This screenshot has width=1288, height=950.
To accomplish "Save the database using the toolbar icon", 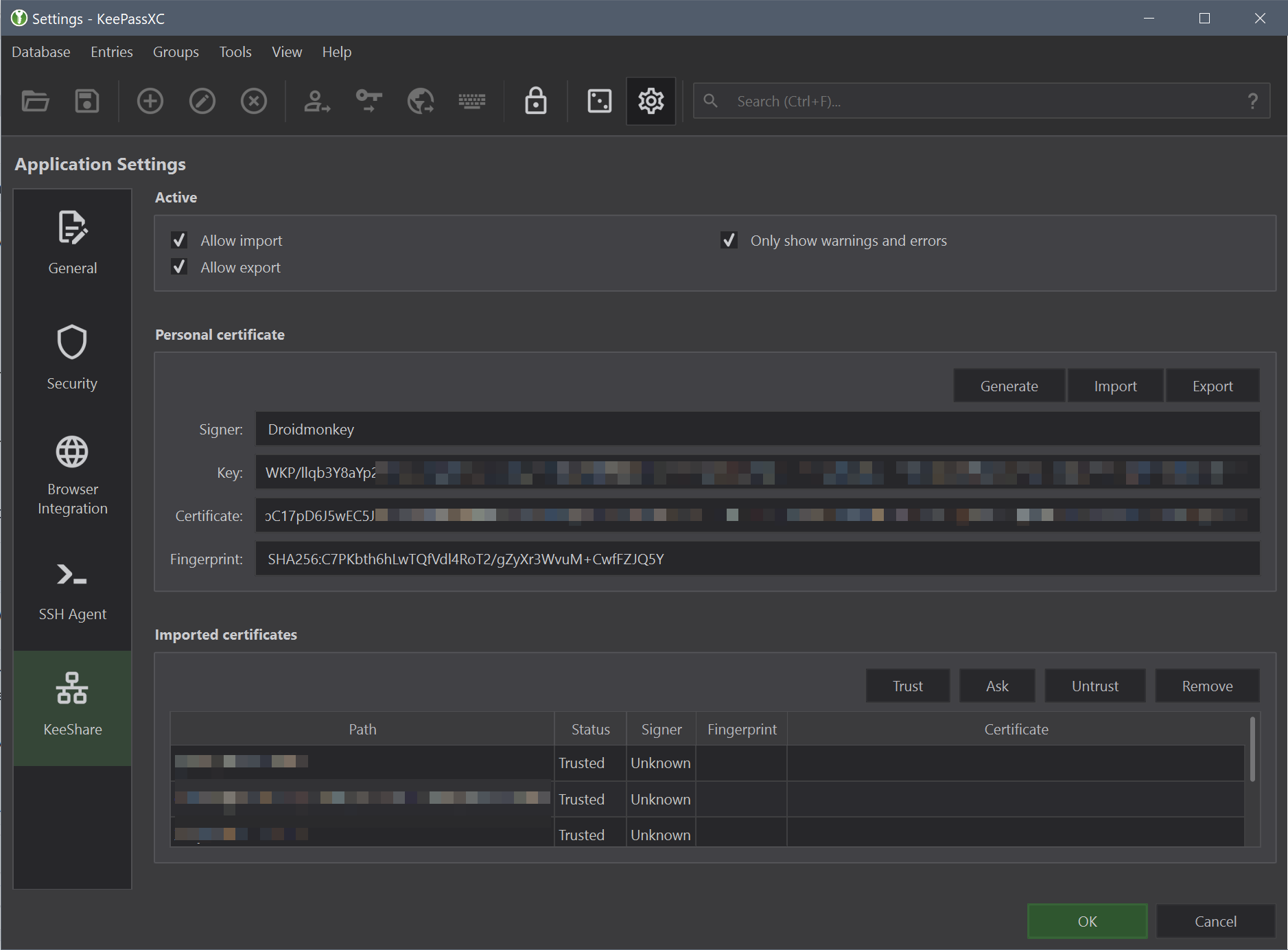I will point(86,101).
